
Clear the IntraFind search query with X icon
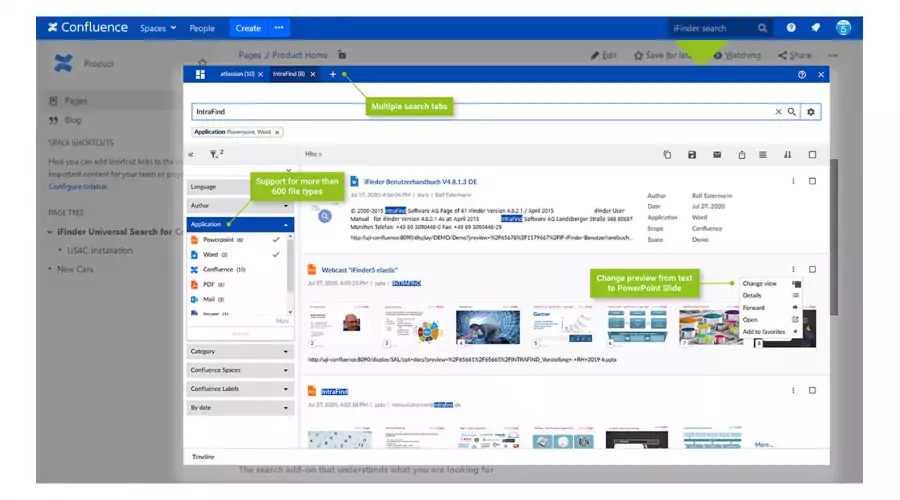point(778,112)
